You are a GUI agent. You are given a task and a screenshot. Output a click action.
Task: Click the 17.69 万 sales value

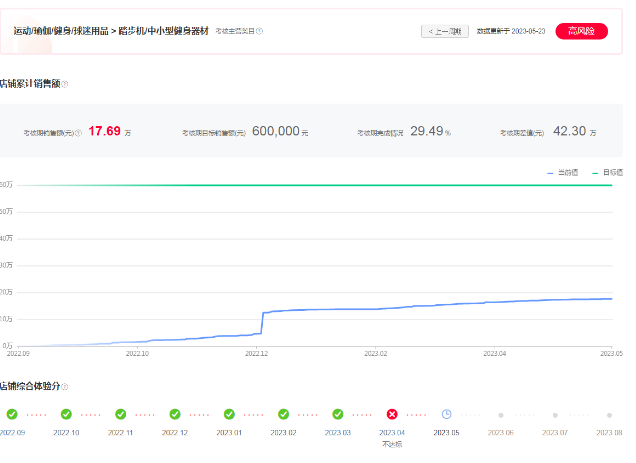coord(110,131)
